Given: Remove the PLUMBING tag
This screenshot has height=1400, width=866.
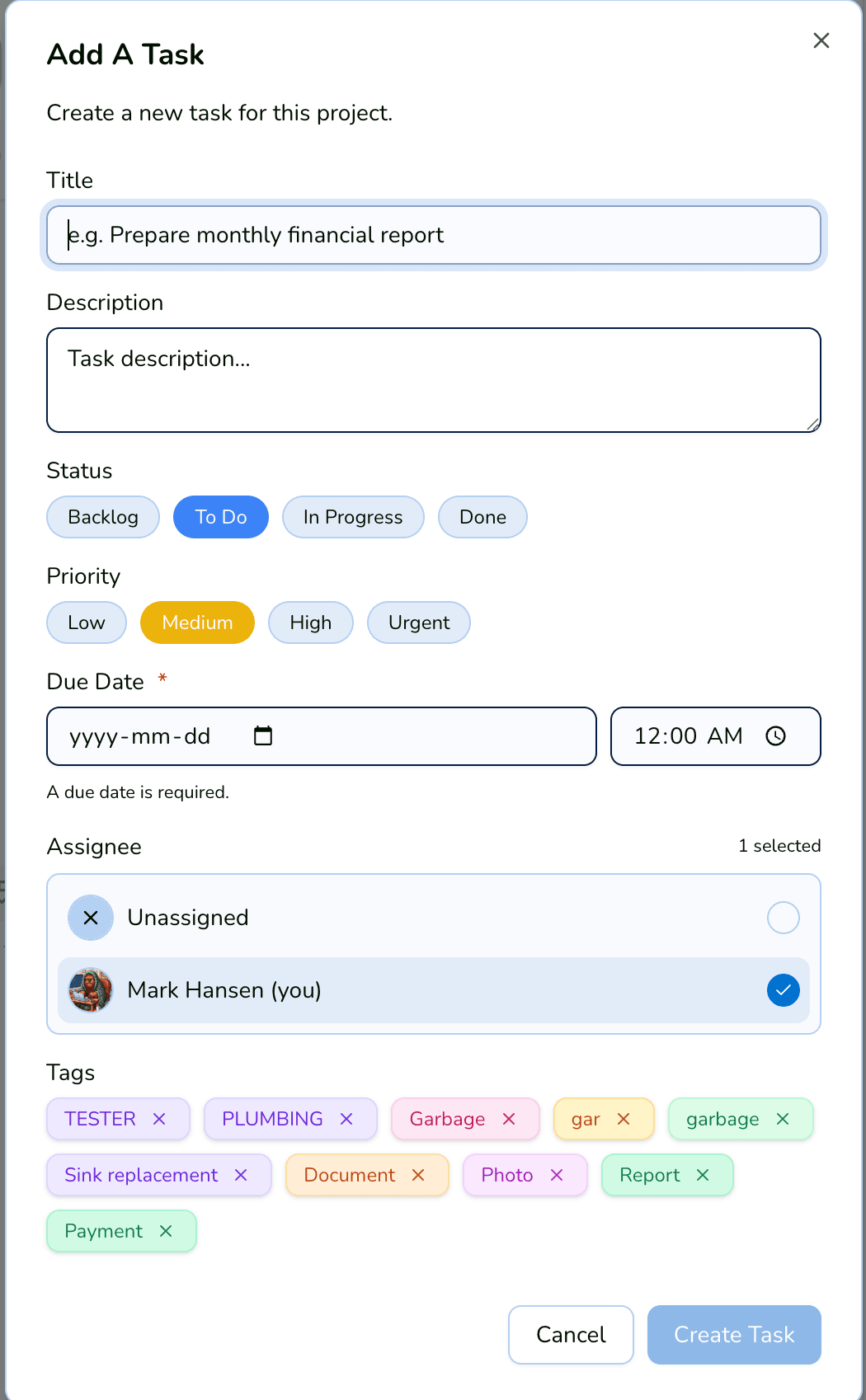Looking at the screenshot, I should [346, 1119].
